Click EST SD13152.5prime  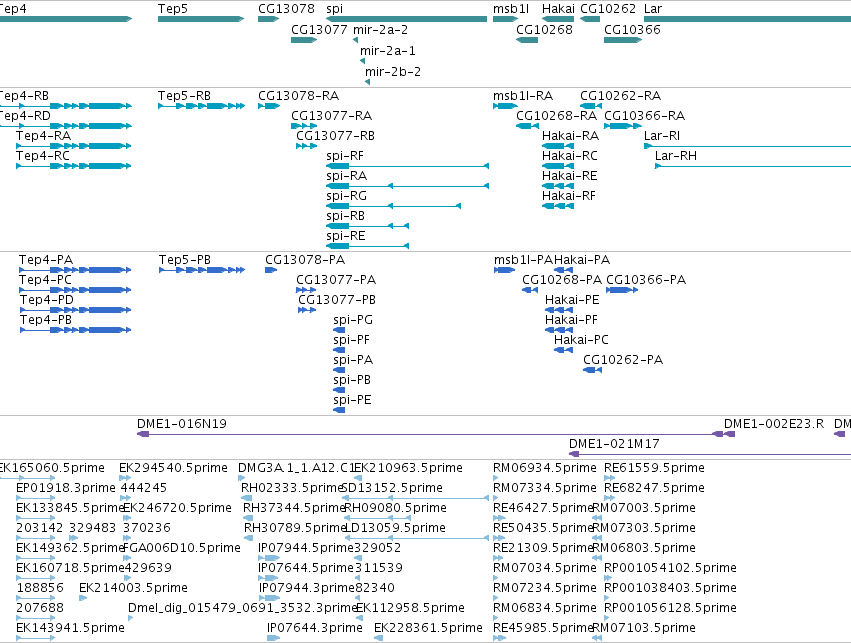click(x=392, y=488)
